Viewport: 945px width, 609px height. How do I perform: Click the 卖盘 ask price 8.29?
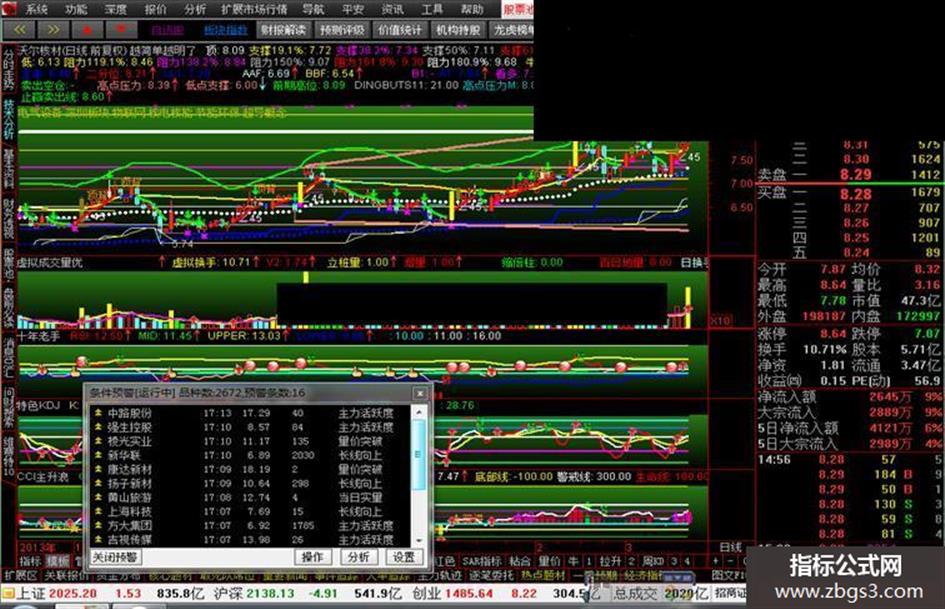pyautogui.click(x=856, y=175)
